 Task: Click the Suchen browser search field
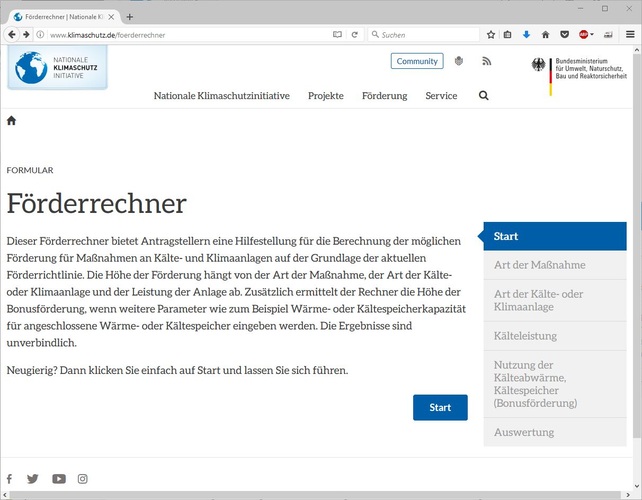point(425,34)
